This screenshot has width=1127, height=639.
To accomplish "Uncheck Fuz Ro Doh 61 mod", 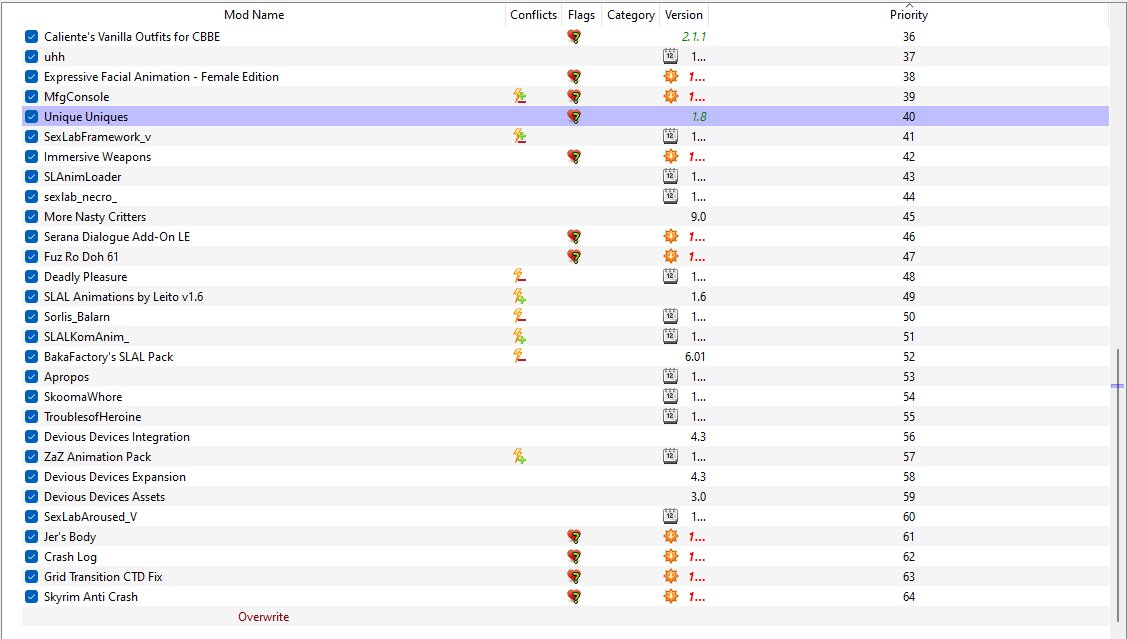I will click(32, 257).
